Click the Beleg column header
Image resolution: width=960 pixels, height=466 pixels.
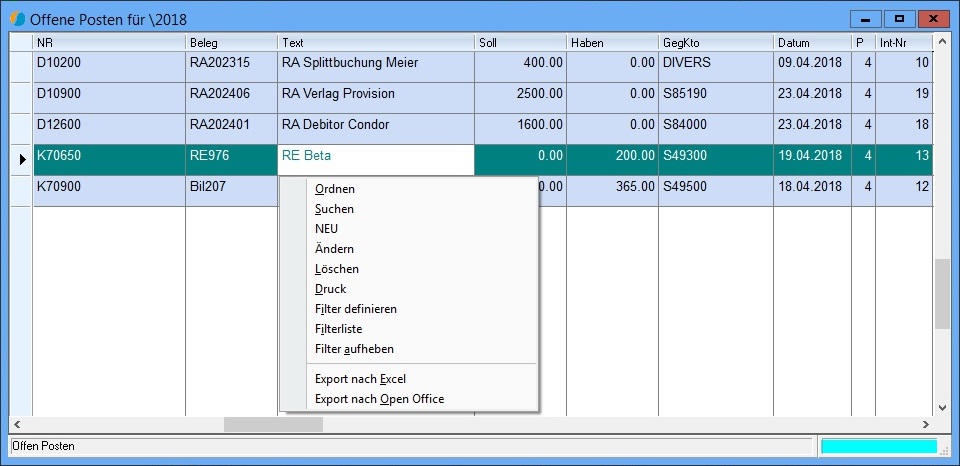pyautogui.click(x=230, y=43)
